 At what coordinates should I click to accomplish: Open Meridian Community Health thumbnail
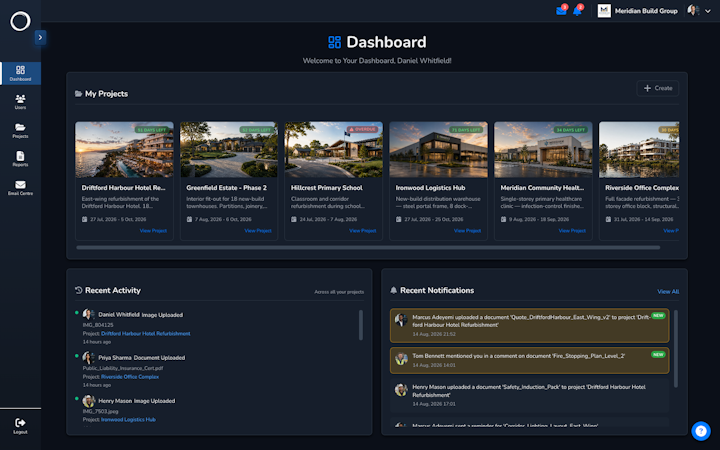(x=543, y=149)
